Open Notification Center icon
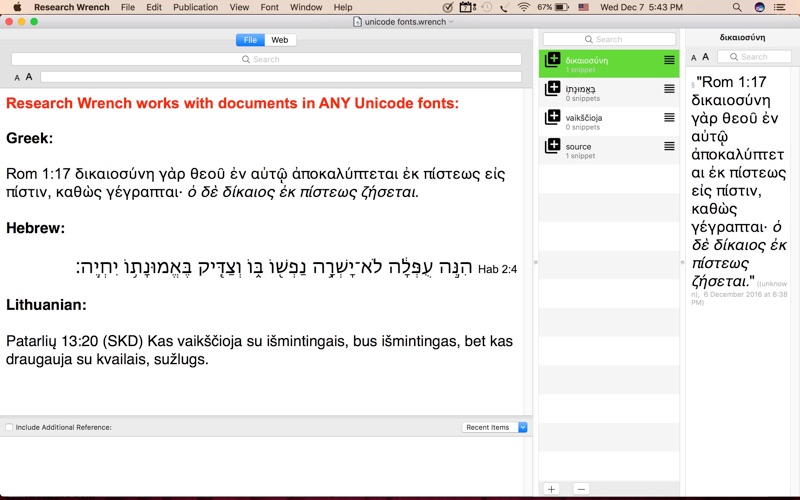The height and width of the screenshot is (500, 800). 780,7
